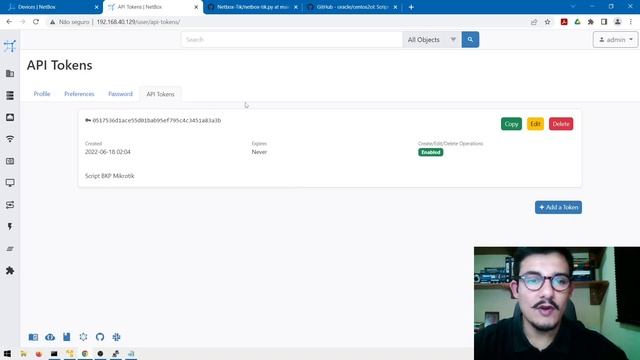
Task: Click the Enabled badge
Action: tap(431, 152)
